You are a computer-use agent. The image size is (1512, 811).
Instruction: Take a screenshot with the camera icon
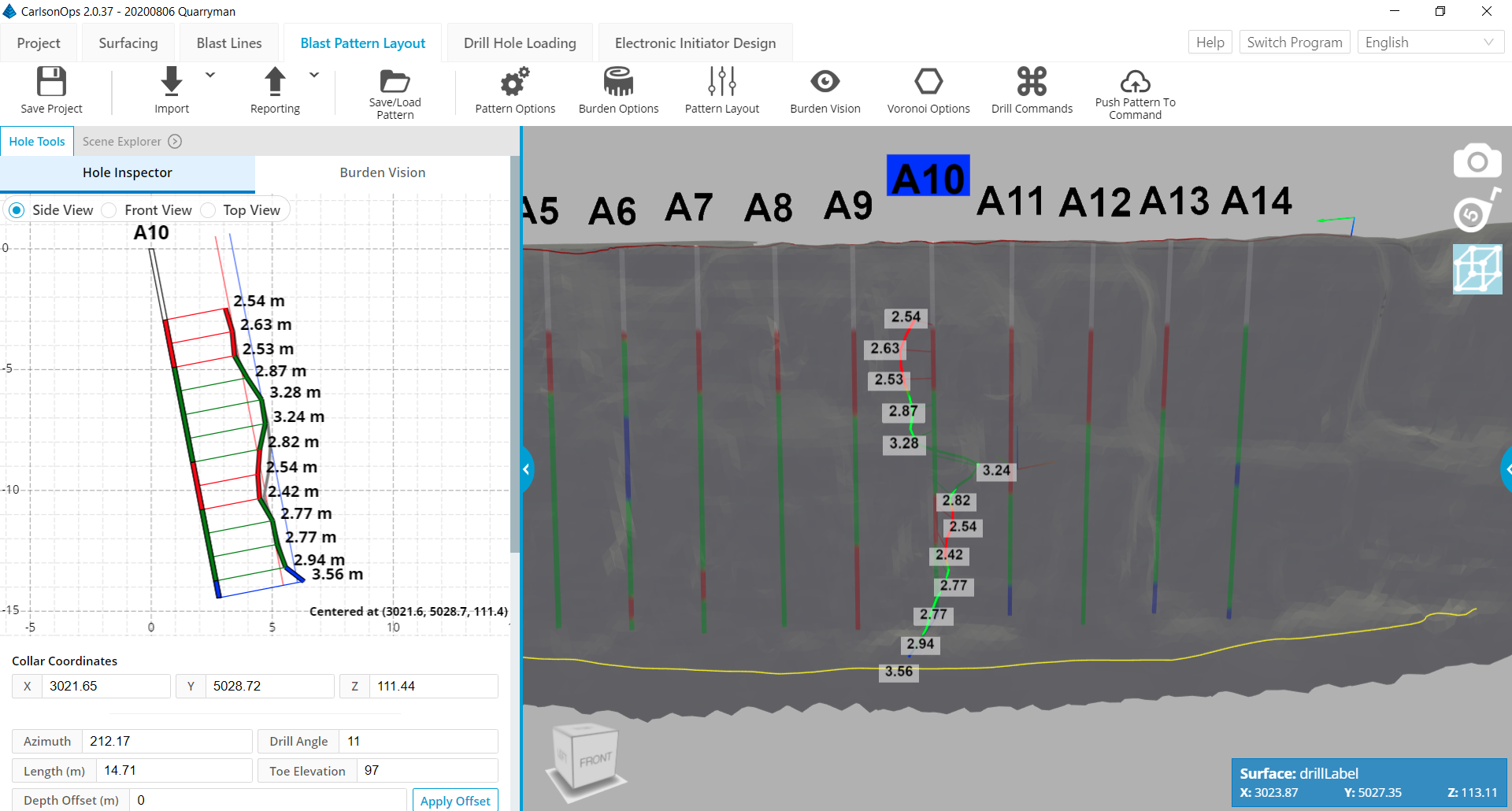tap(1477, 161)
